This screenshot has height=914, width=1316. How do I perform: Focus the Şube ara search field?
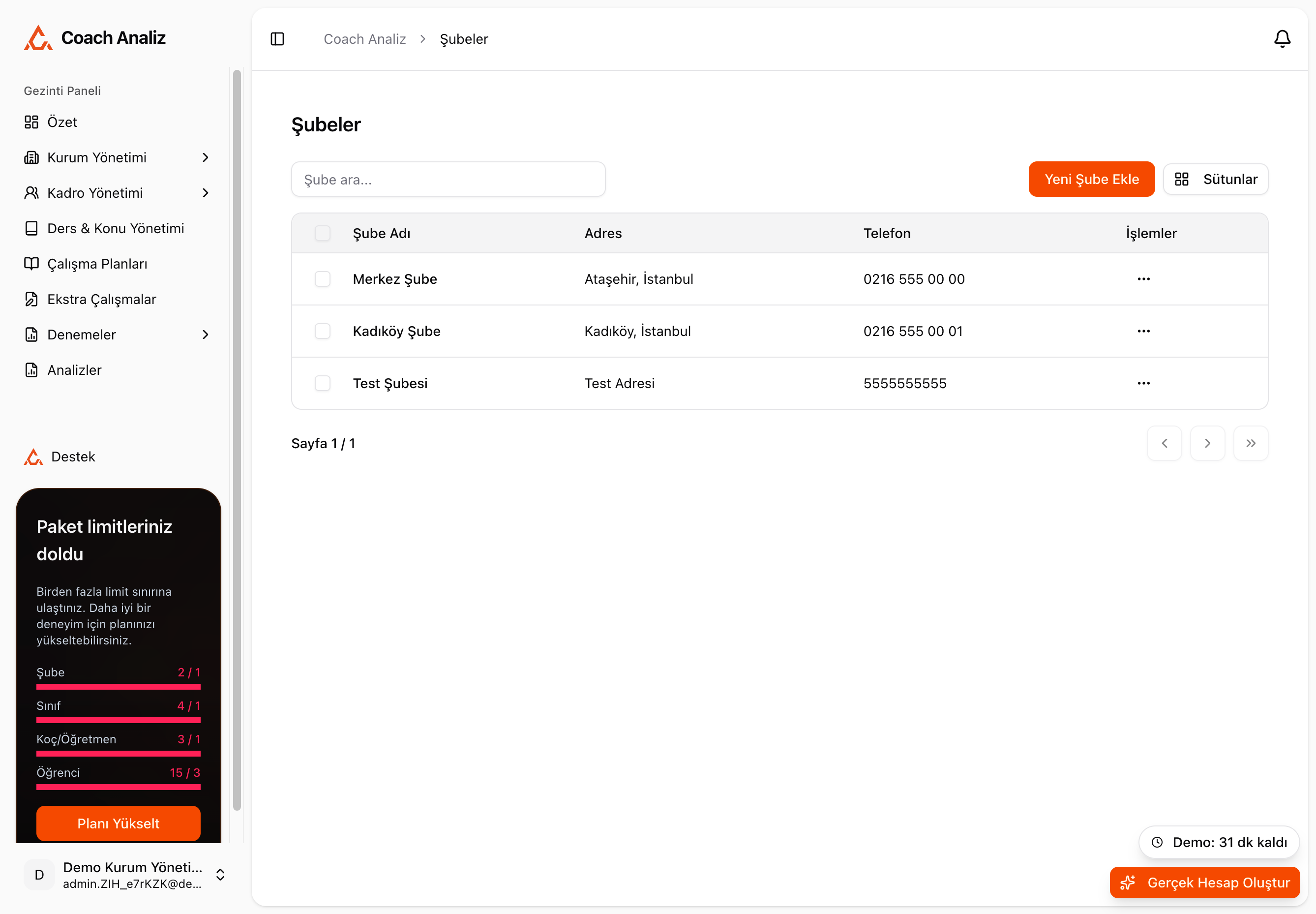[x=448, y=179]
